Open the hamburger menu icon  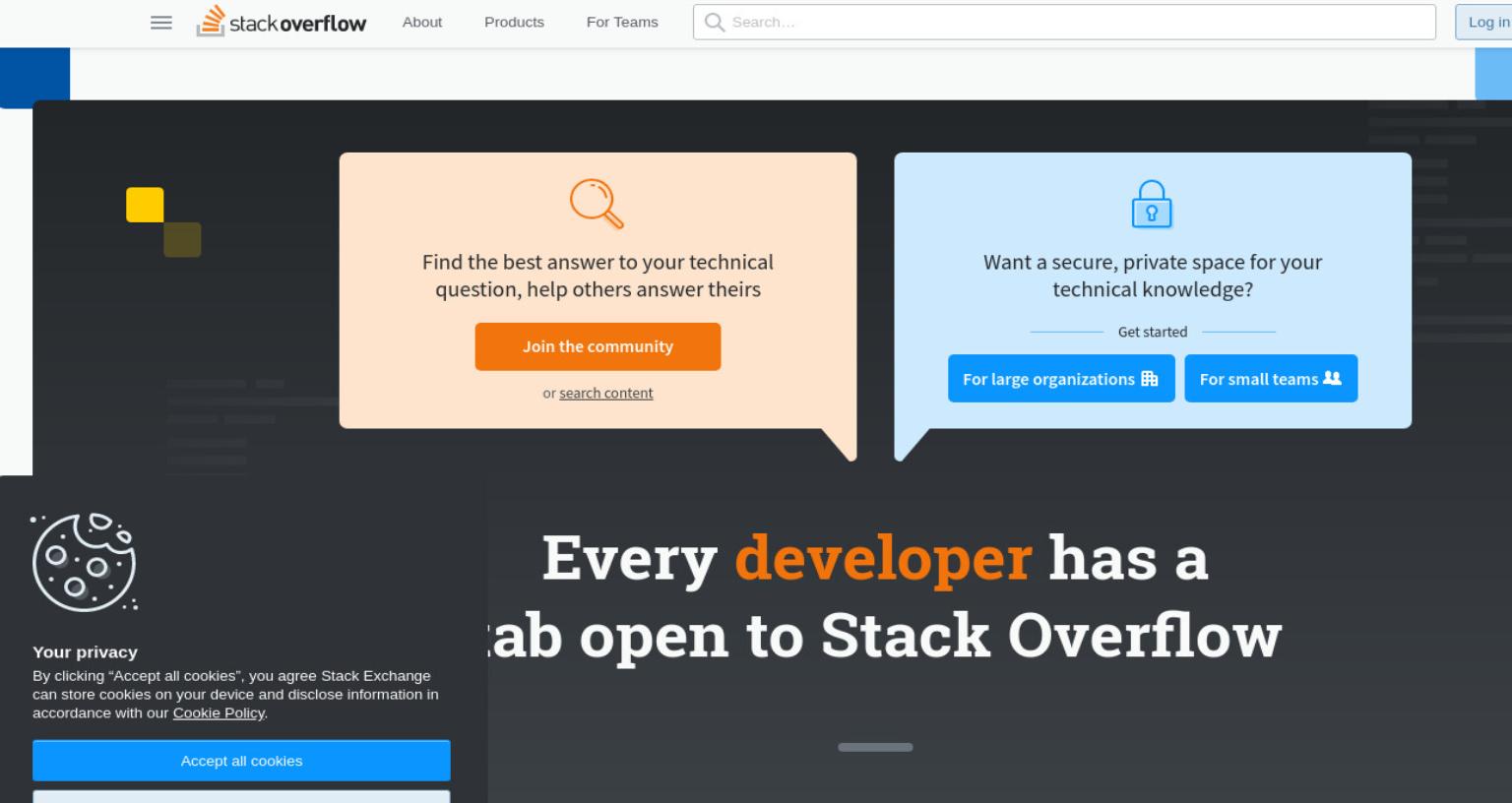(x=161, y=23)
